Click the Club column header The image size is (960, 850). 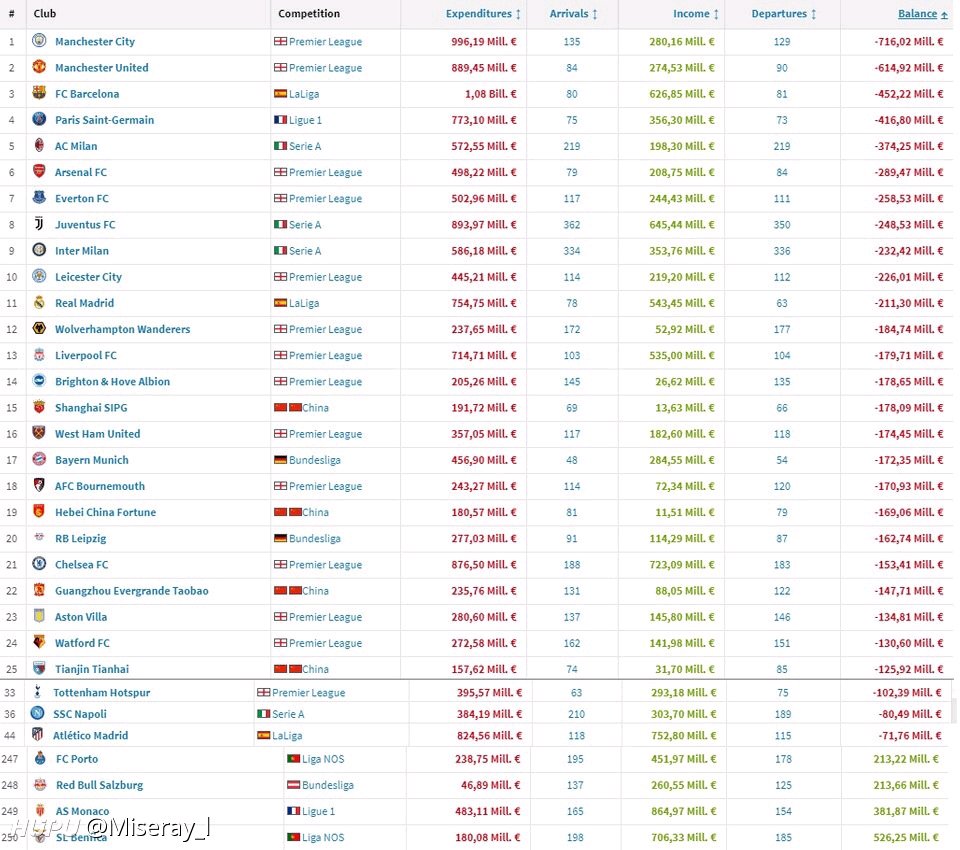pyautogui.click(x=45, y=13)
